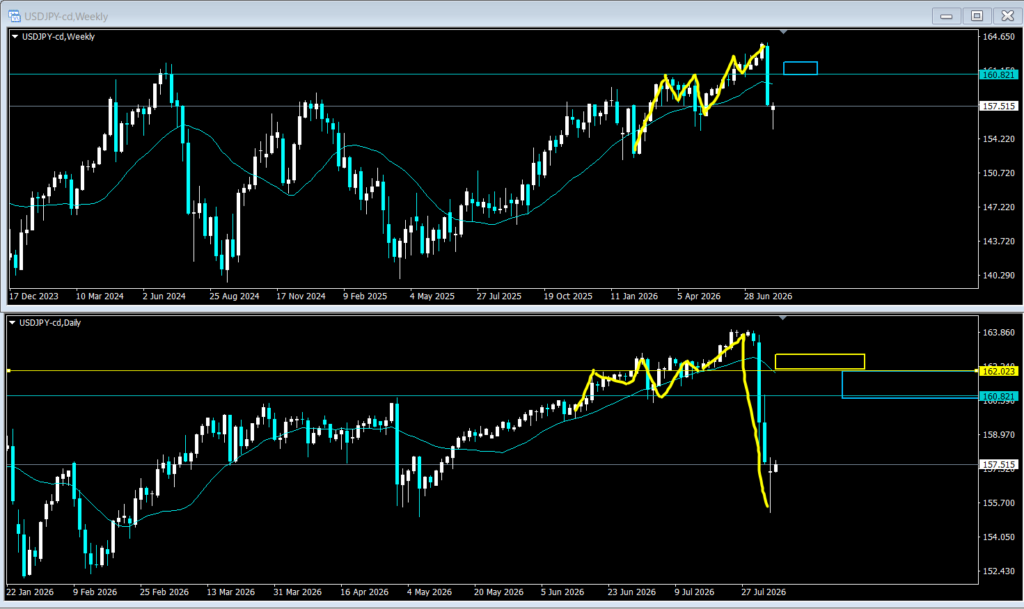Click the 158.970 level on the daily price scale
This screenshot has height=609, width=1024.
pos(999,435)
